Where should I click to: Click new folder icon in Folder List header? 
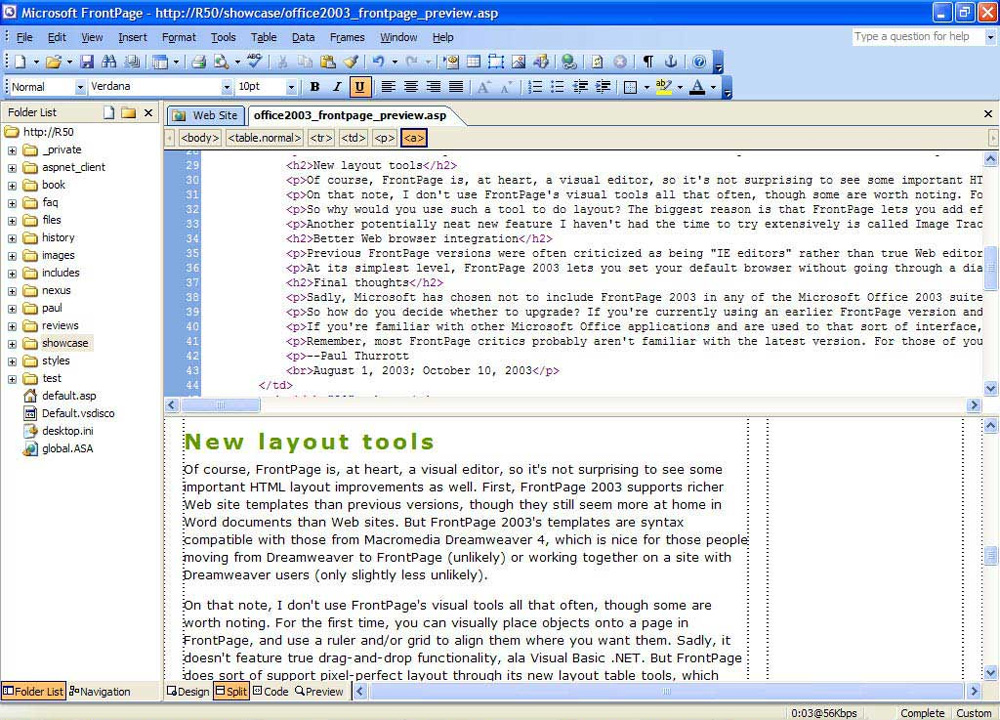tap(129, 113)
